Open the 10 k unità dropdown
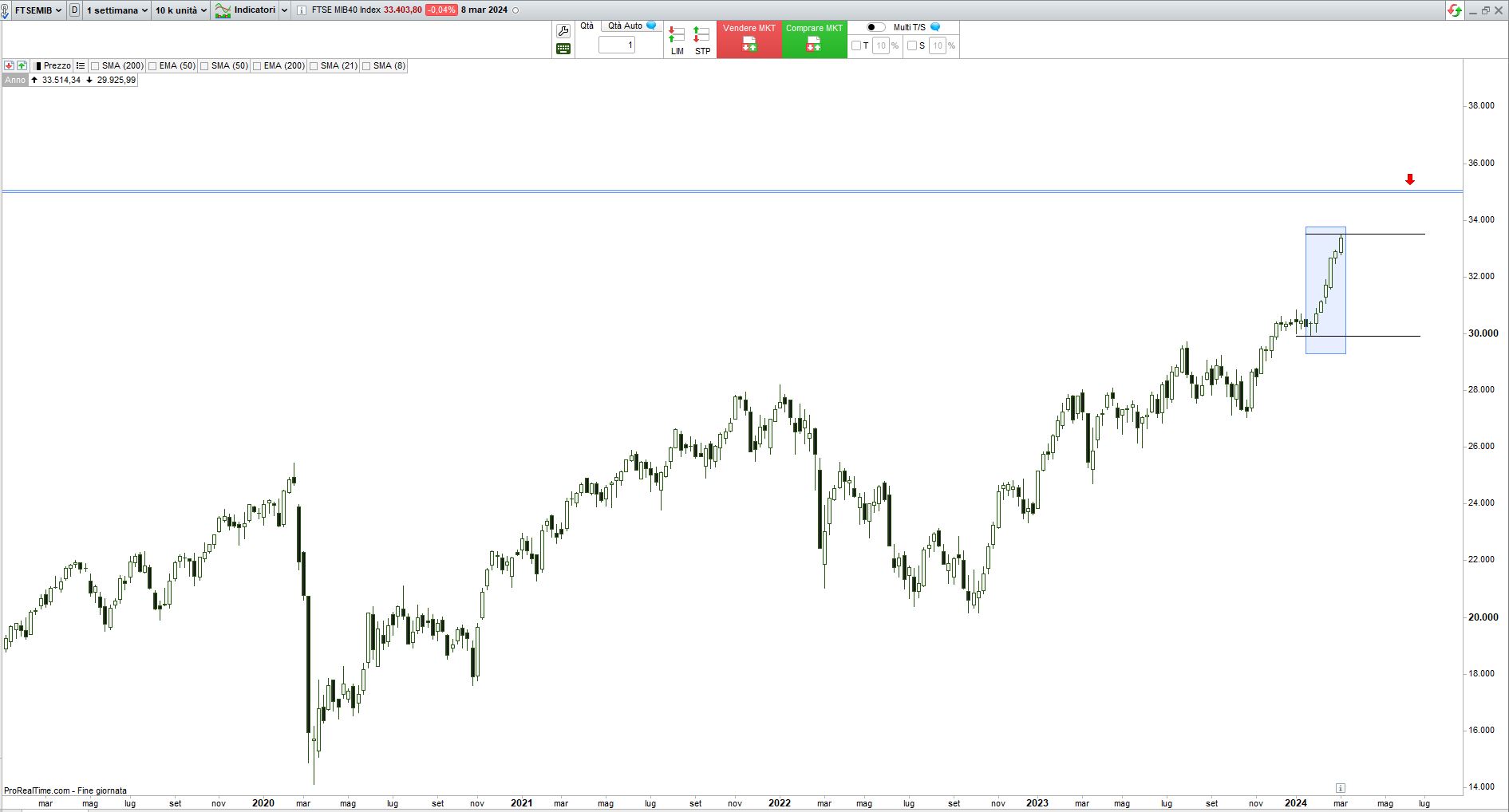Image resolution: width=1509 pixels, height=812 pixels. point(180,10)
